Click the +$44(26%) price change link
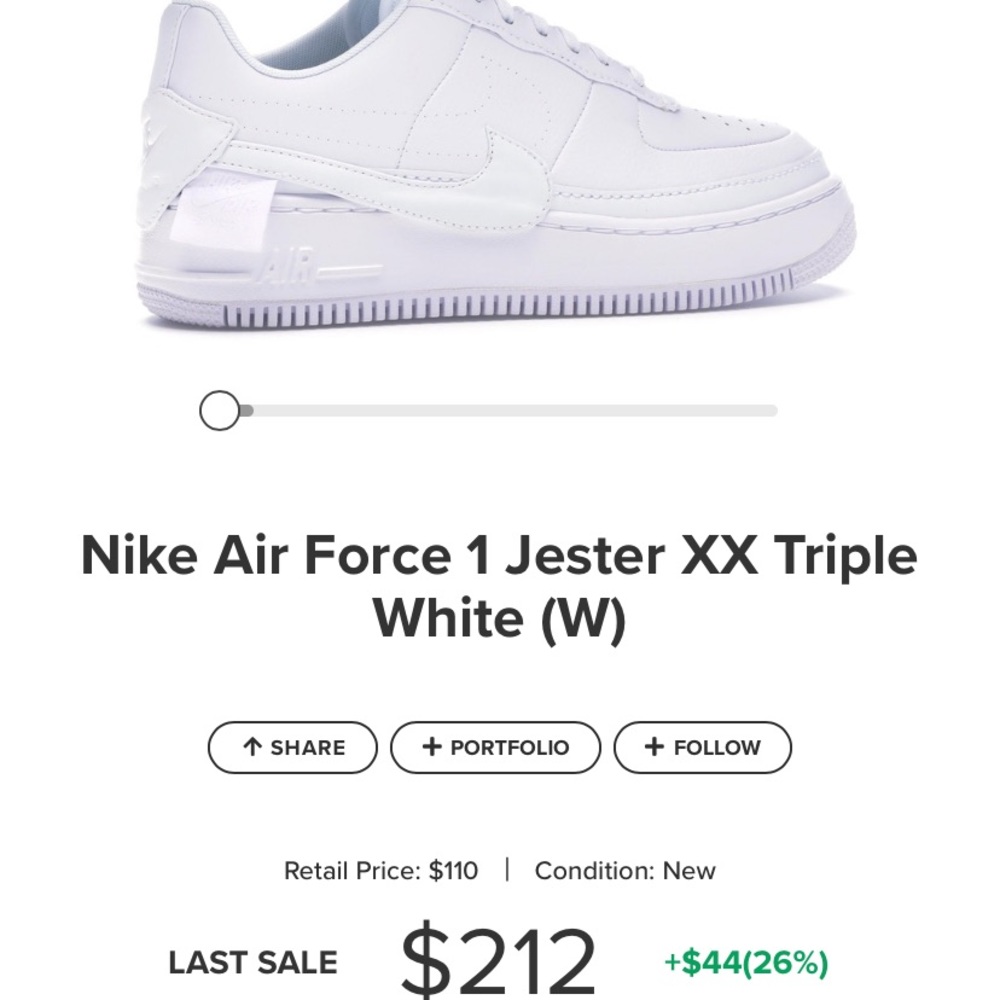 pos(745,962)
